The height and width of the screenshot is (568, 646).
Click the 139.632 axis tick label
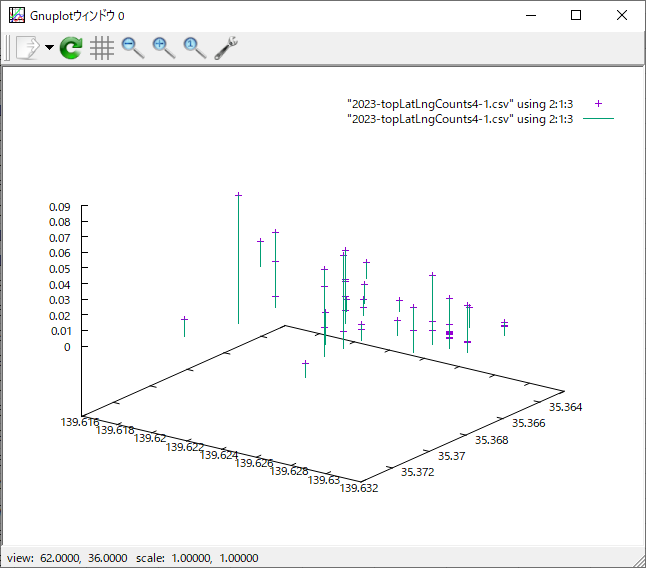pos(359,488)
